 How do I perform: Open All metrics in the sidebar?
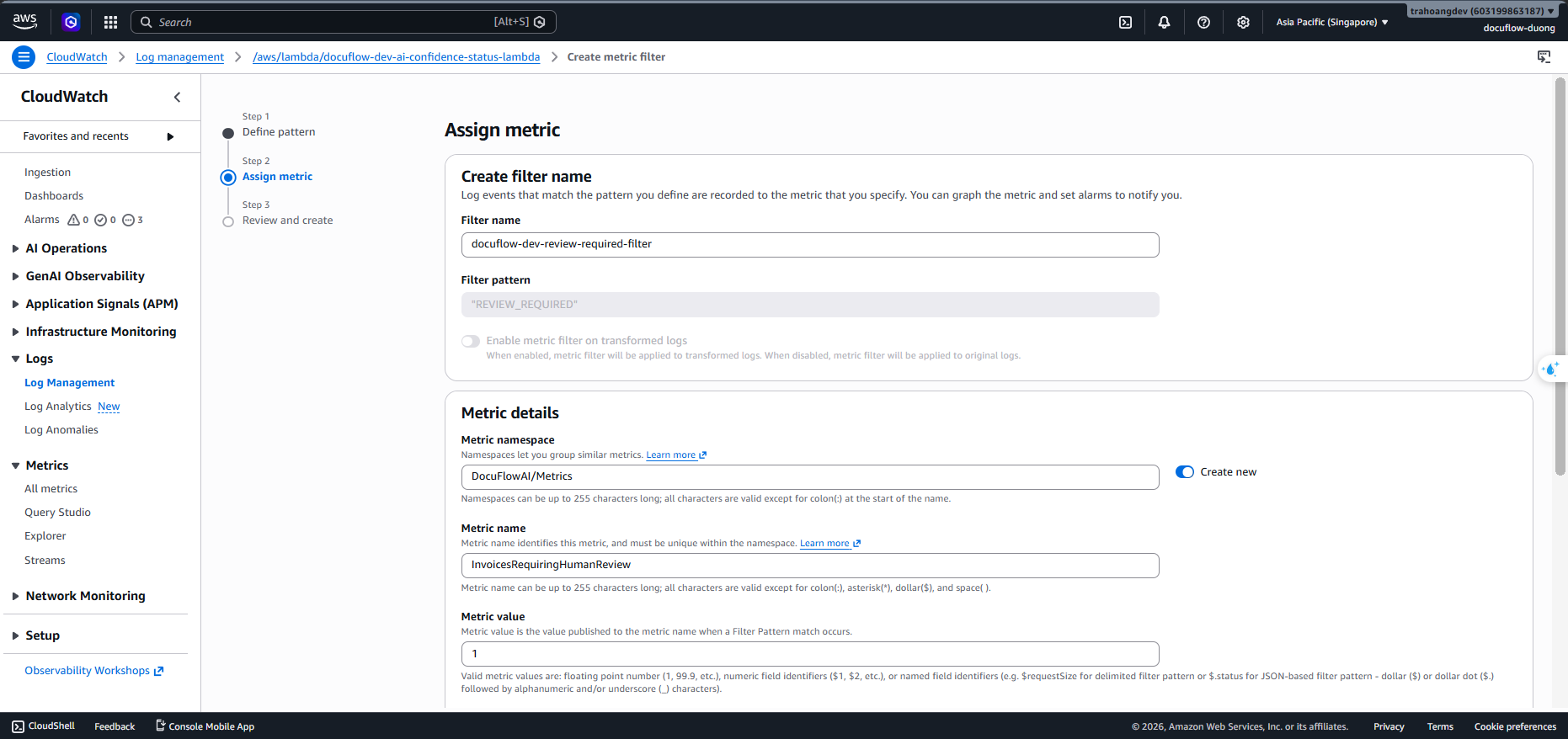coord(51,489)
